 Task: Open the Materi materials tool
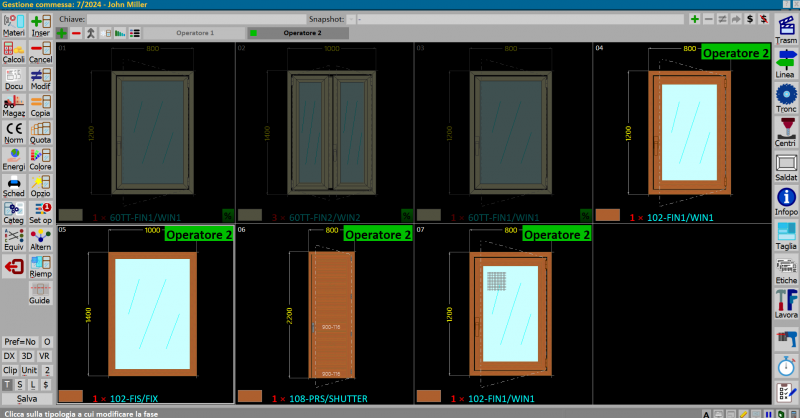click(x=14, y=26)
